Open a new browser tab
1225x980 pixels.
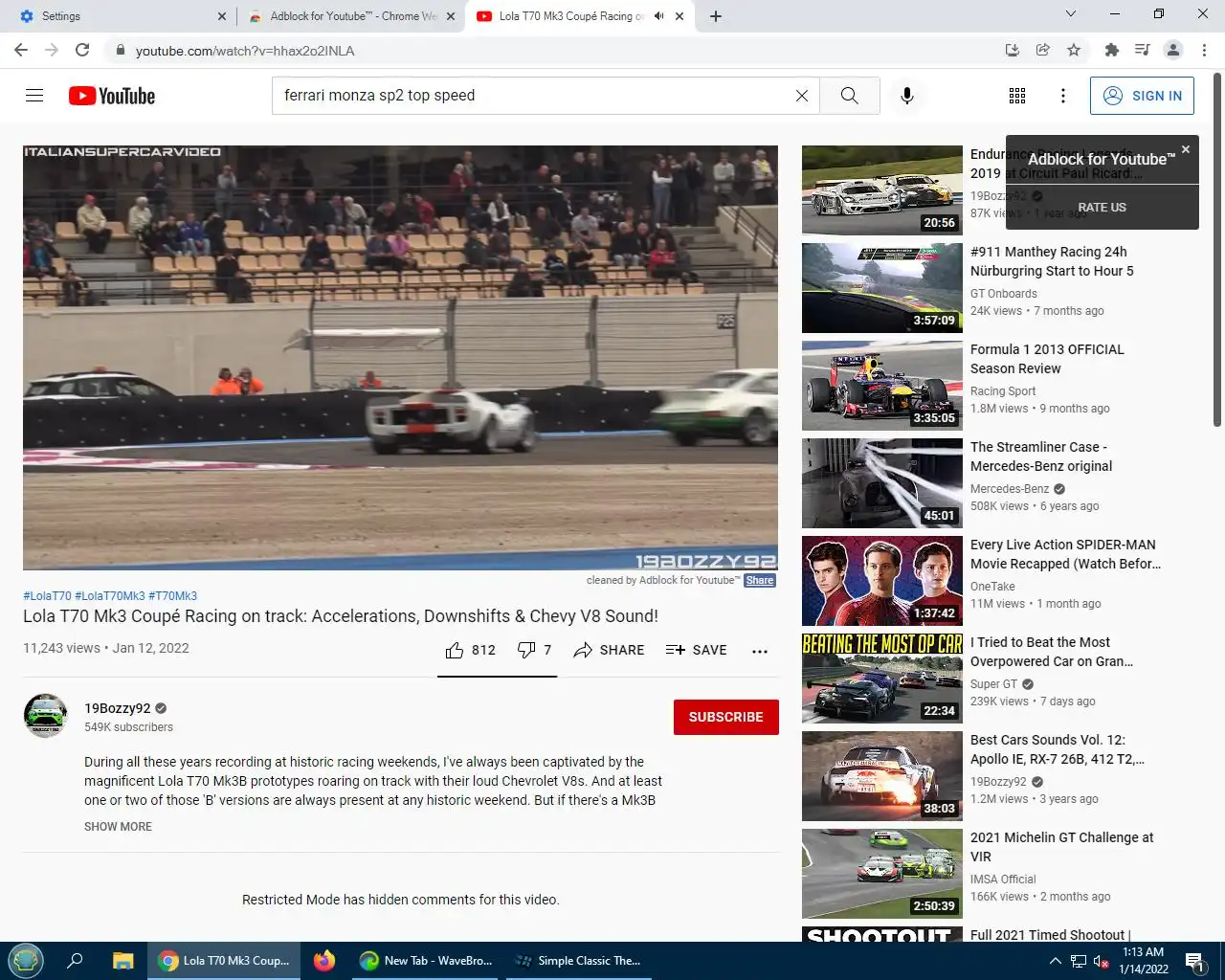pyautogui.click(x=716, y=16)
